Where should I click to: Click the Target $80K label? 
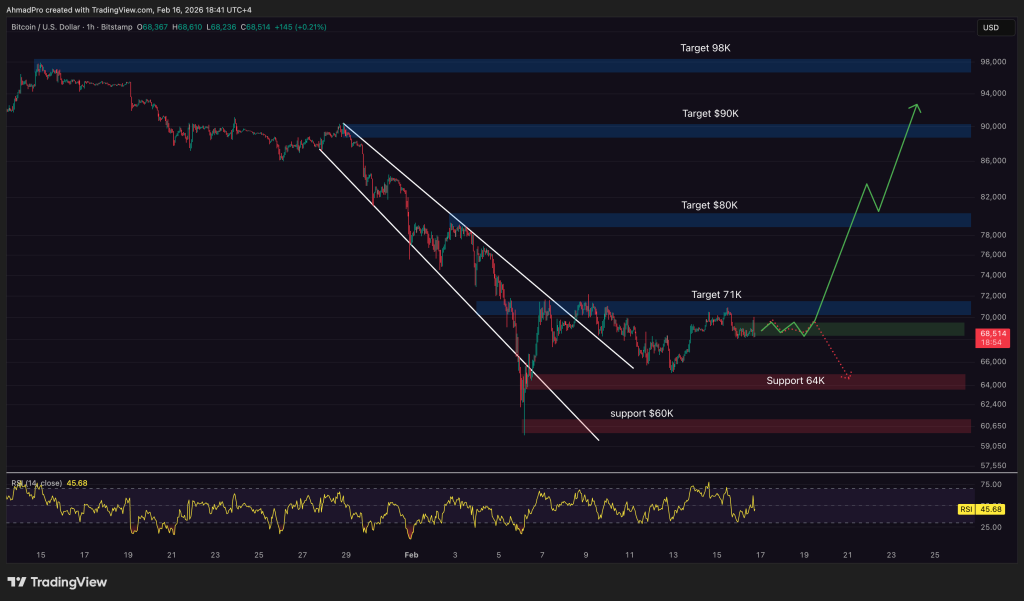point(709,205)
